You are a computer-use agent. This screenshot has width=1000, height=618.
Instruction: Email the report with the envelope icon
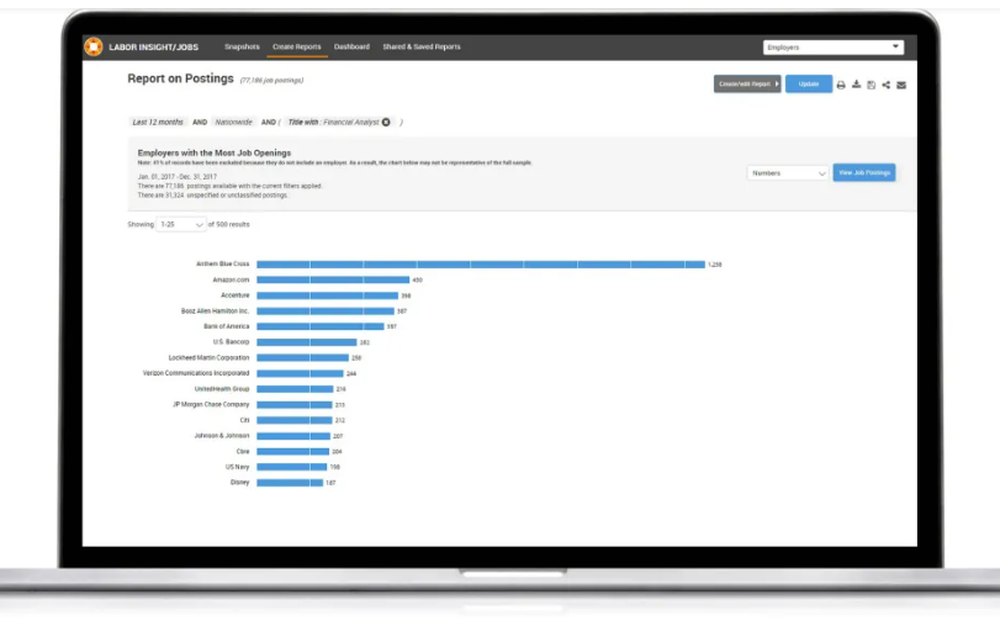point(901,85)
